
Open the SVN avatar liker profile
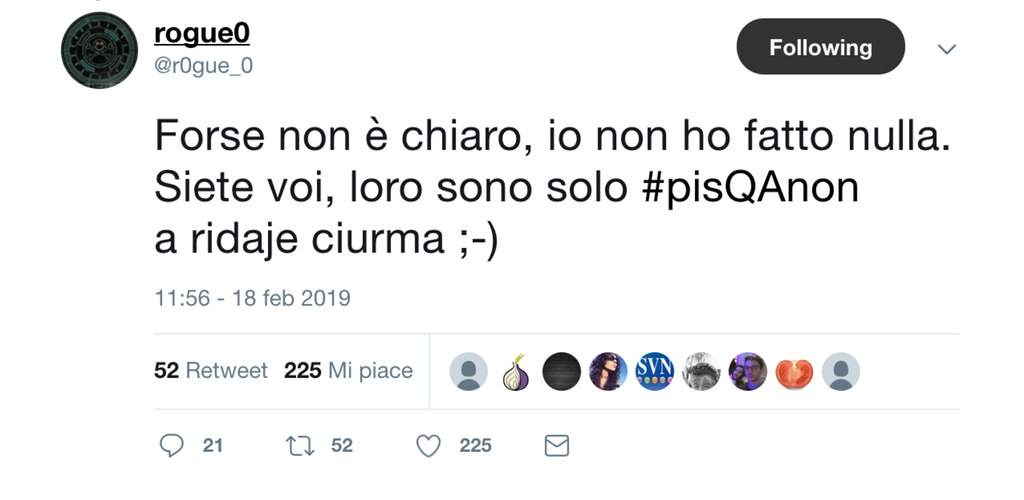coord(655,371)
